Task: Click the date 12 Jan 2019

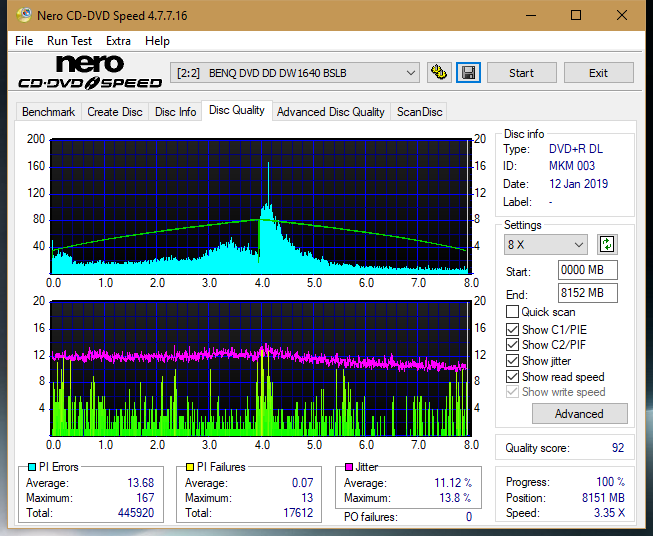Action: click(578, 184)
